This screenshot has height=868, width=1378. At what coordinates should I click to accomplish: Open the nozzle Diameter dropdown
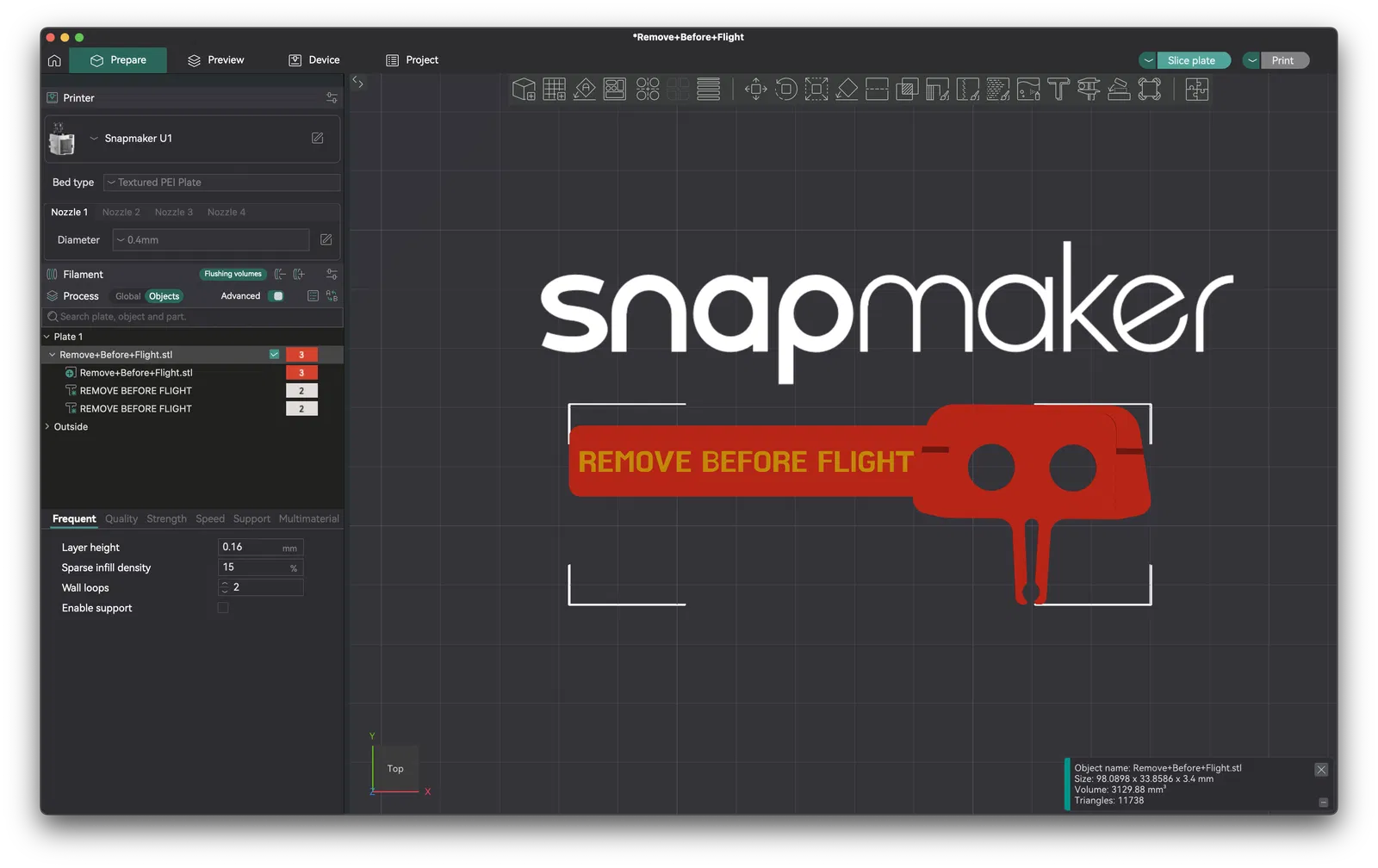coord(211,240)
